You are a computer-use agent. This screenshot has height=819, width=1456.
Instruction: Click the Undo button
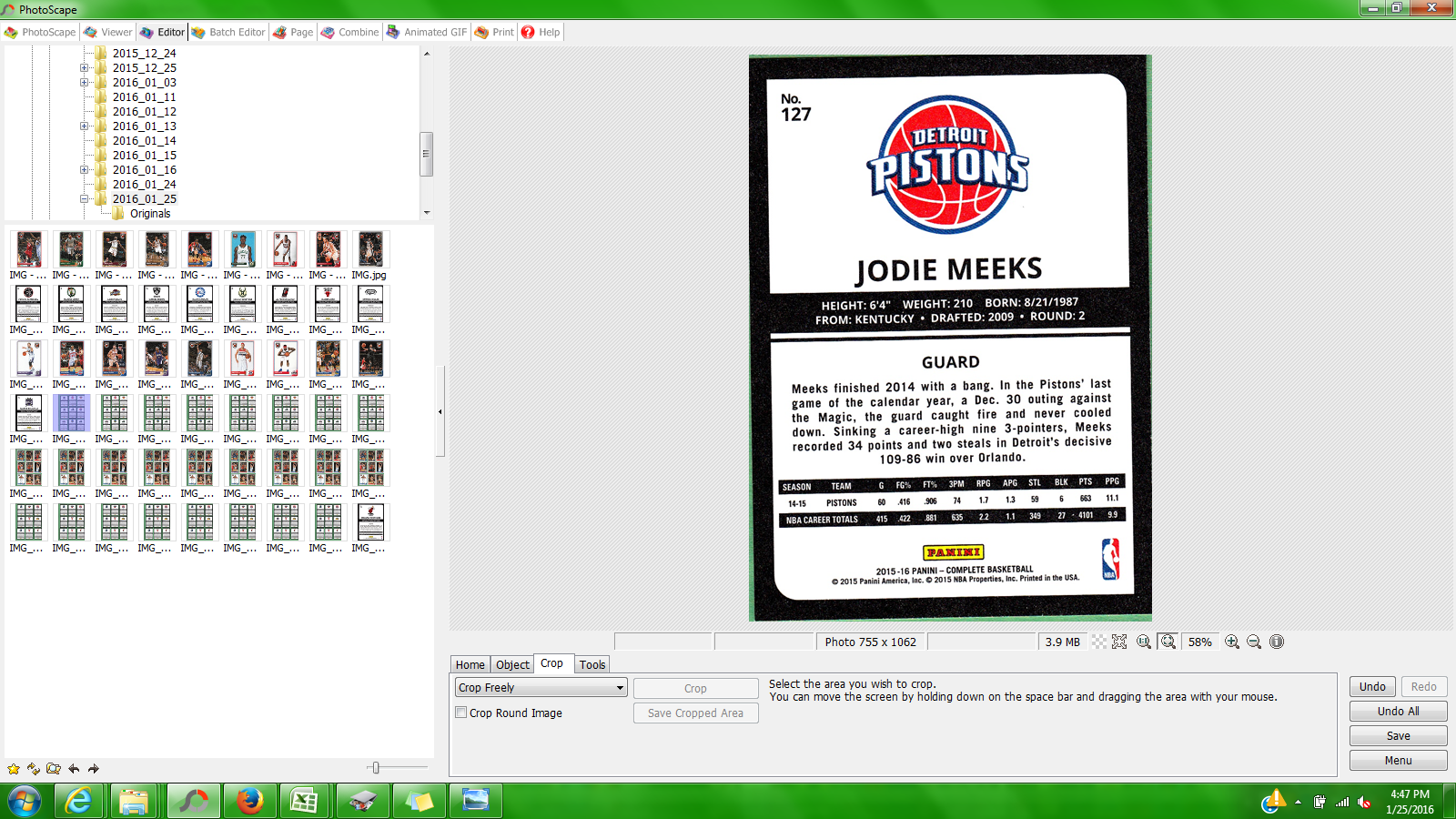click(x=1372, y=687)
